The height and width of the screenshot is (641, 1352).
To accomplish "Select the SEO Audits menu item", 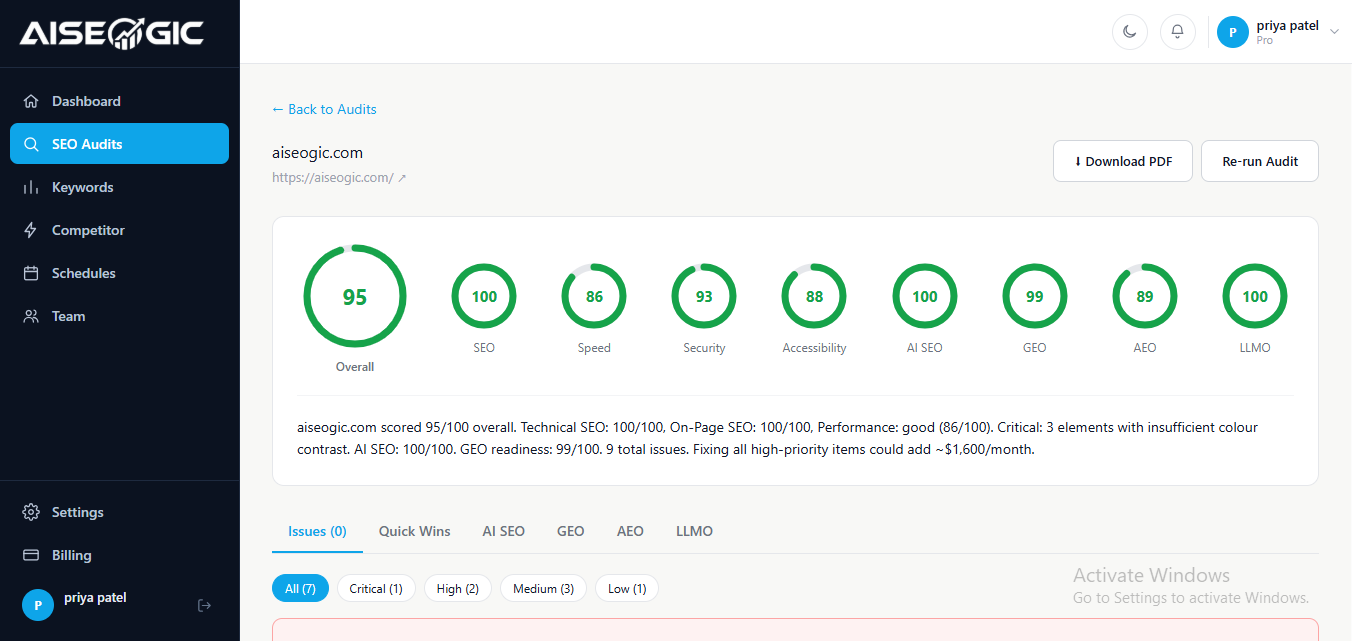I will [x=120, y=144].
